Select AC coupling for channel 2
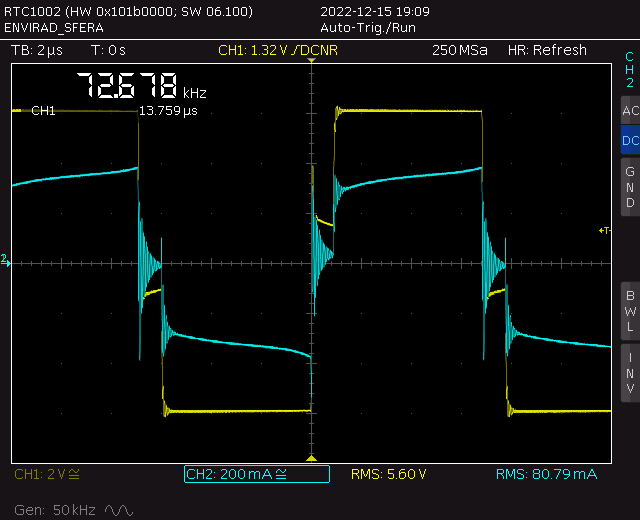640x520 pixels. tap(630, 111)
